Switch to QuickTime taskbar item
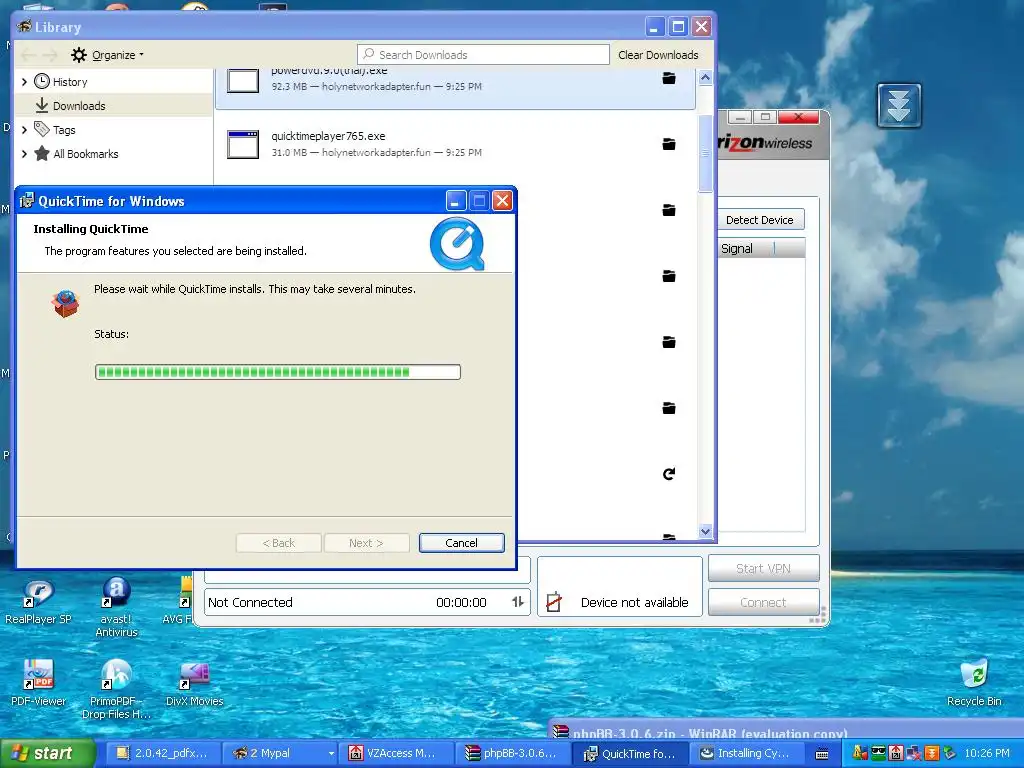This screenshot has height=768, width=1024. [x=630, y=753]
